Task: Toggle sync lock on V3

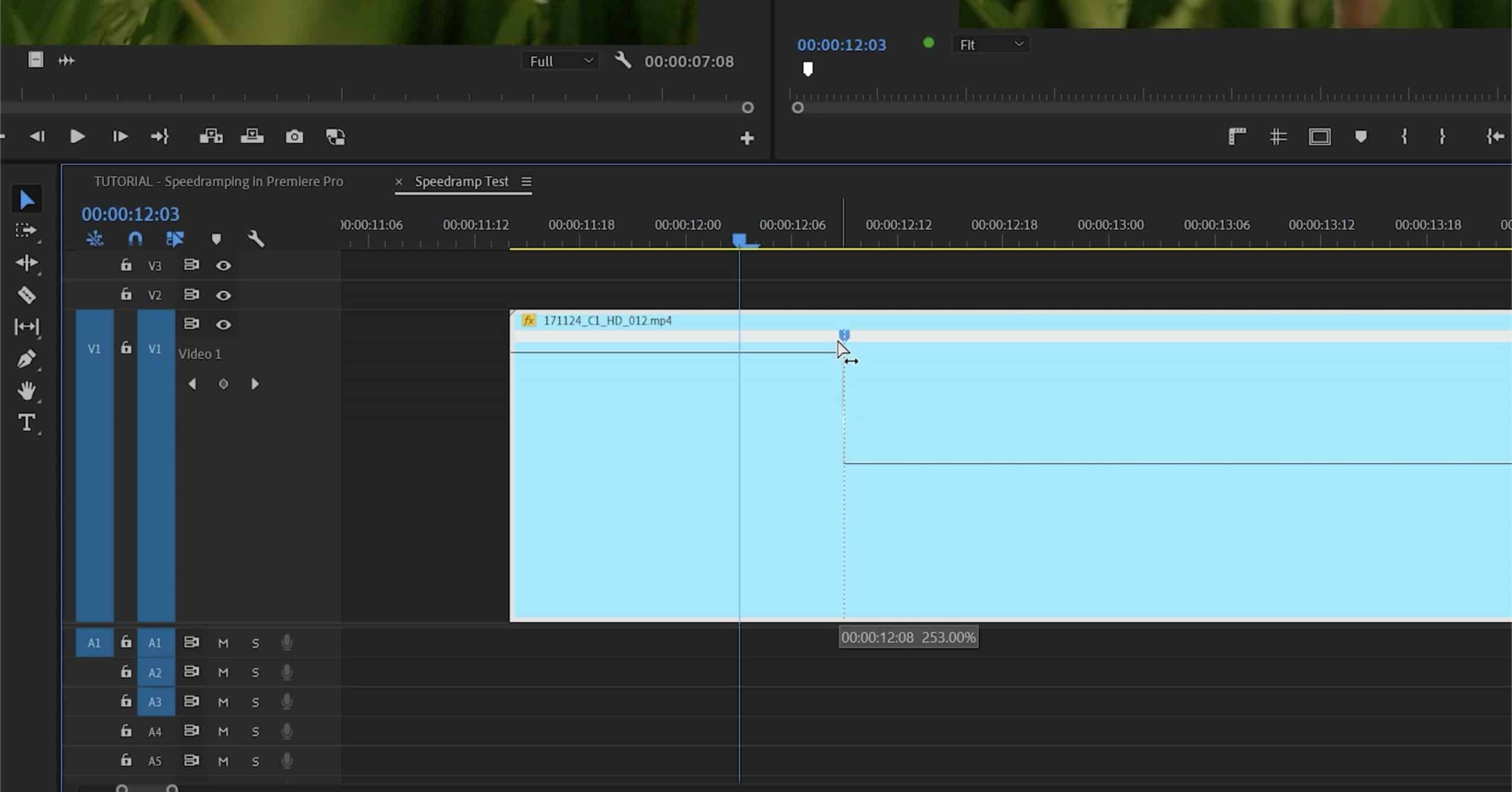Action: coord(191,265)
